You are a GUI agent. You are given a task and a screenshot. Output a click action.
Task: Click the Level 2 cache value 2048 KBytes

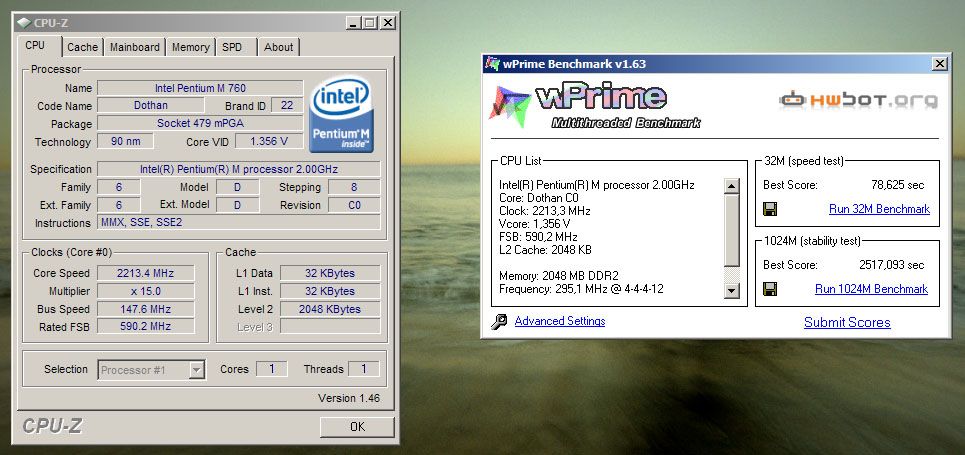coord(330,309)
